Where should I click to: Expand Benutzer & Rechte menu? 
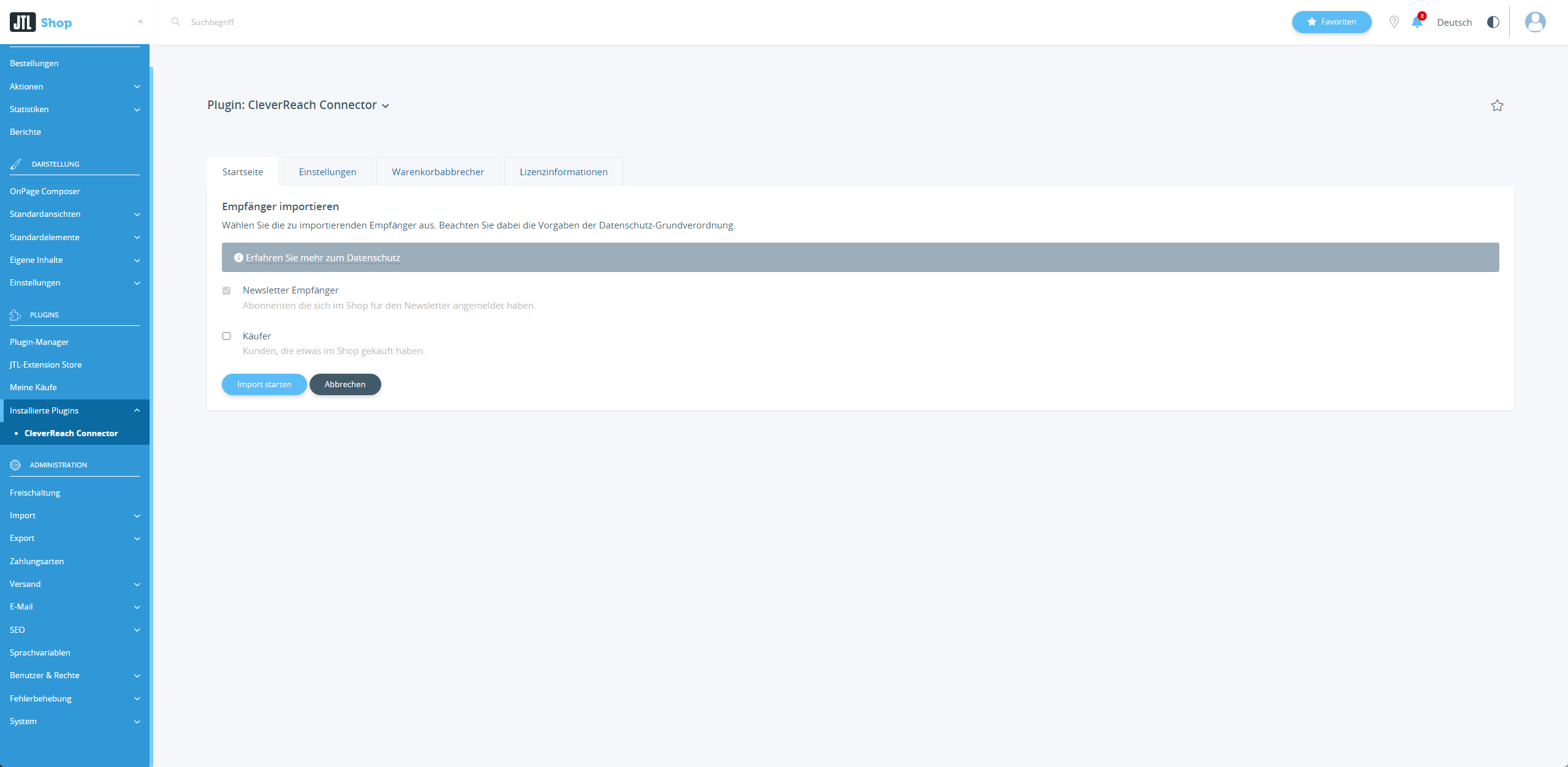coord(75,675)
